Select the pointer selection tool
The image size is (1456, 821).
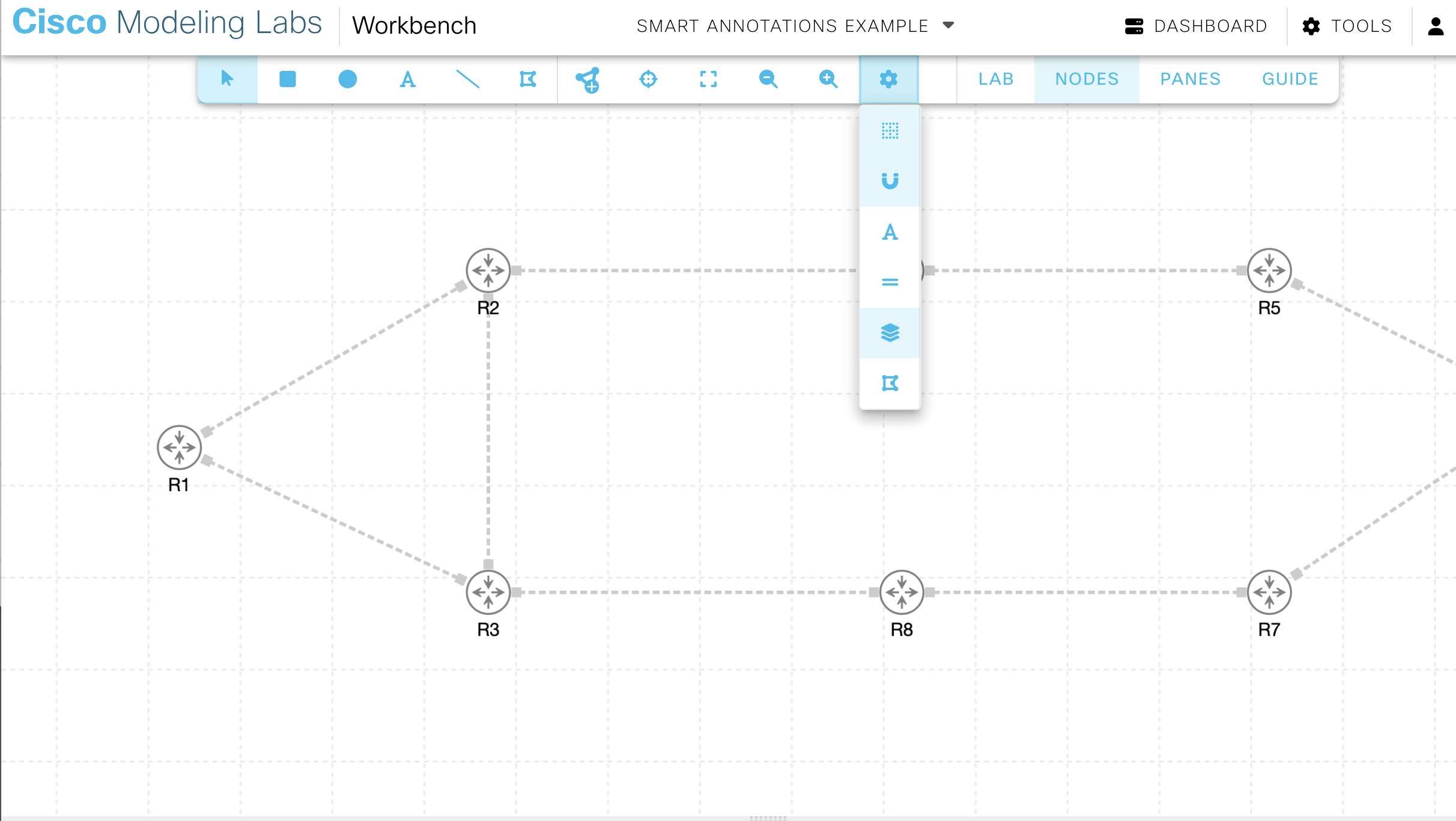click(227, 79)
